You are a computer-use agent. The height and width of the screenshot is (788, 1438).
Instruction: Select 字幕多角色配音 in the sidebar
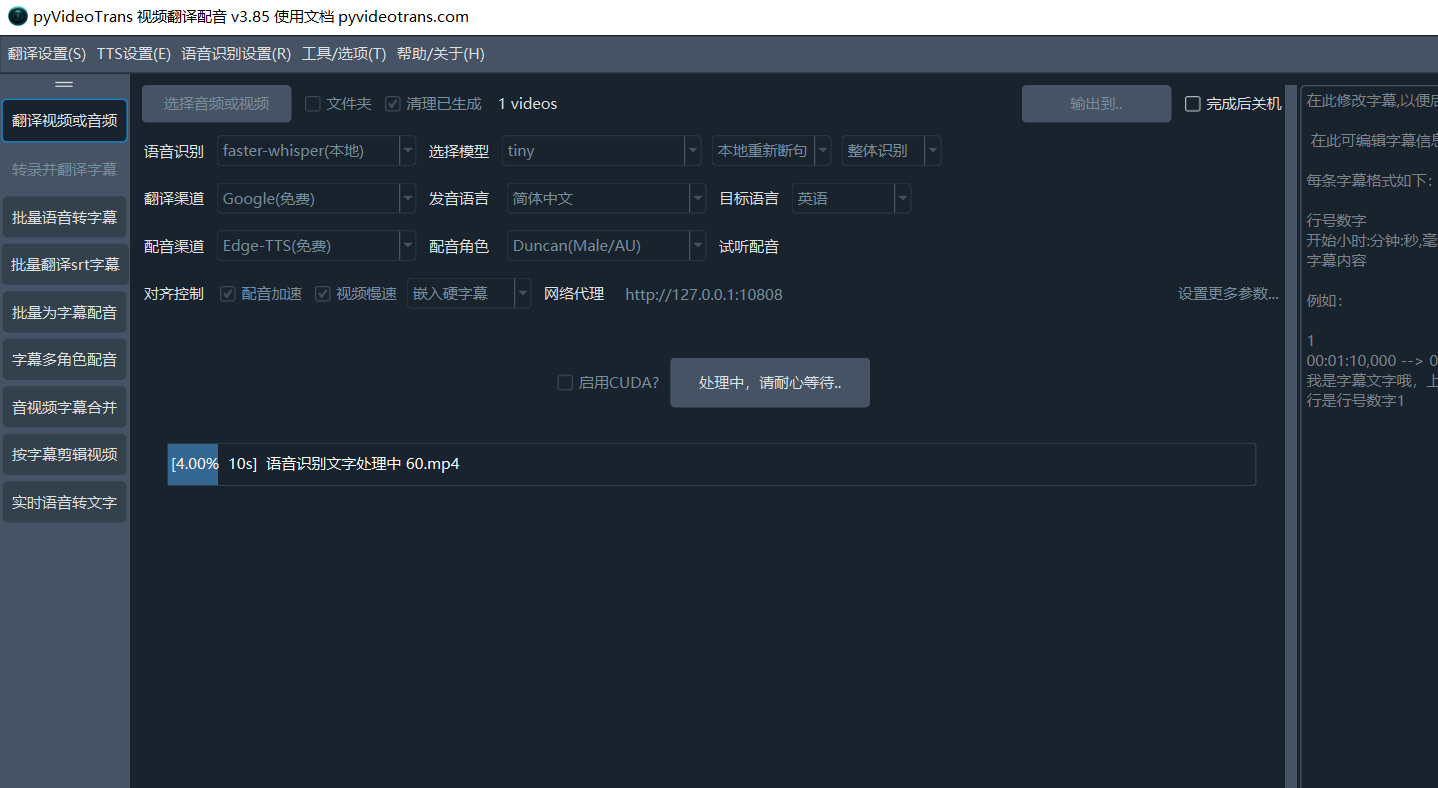coord(64,360)
